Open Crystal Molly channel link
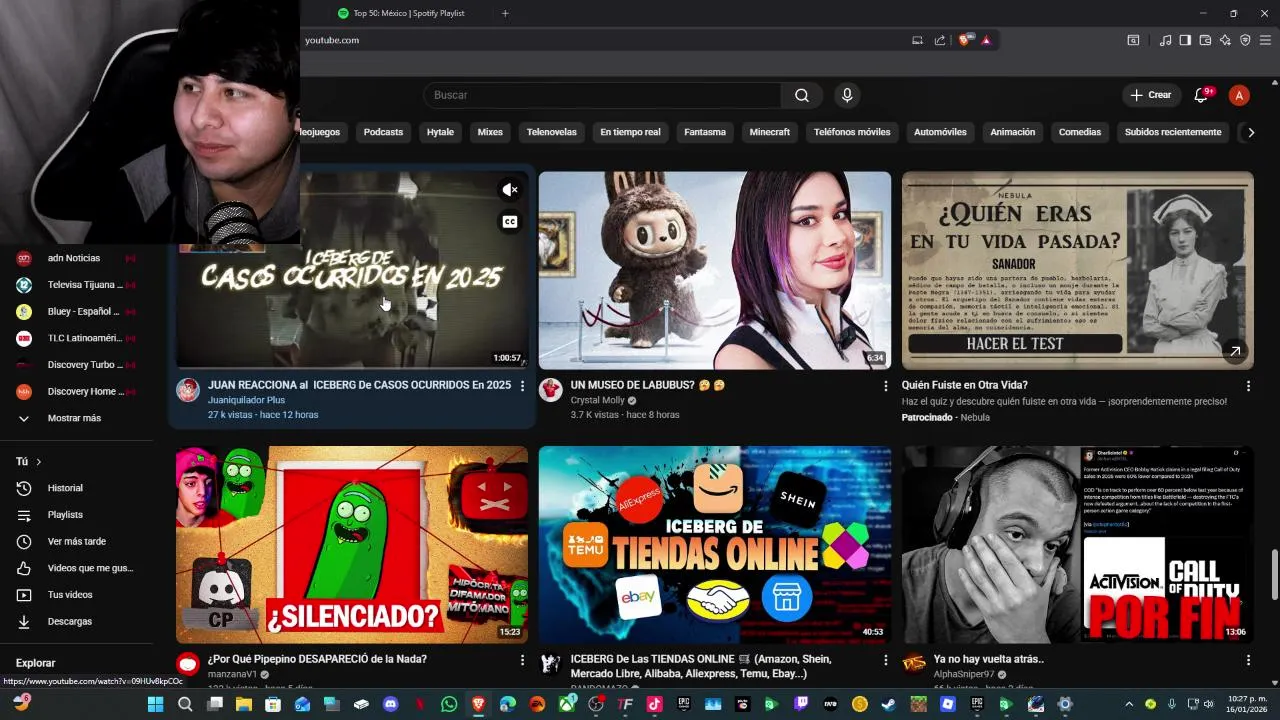Screen dimensions: 1280x720 [x=597, y=400]
